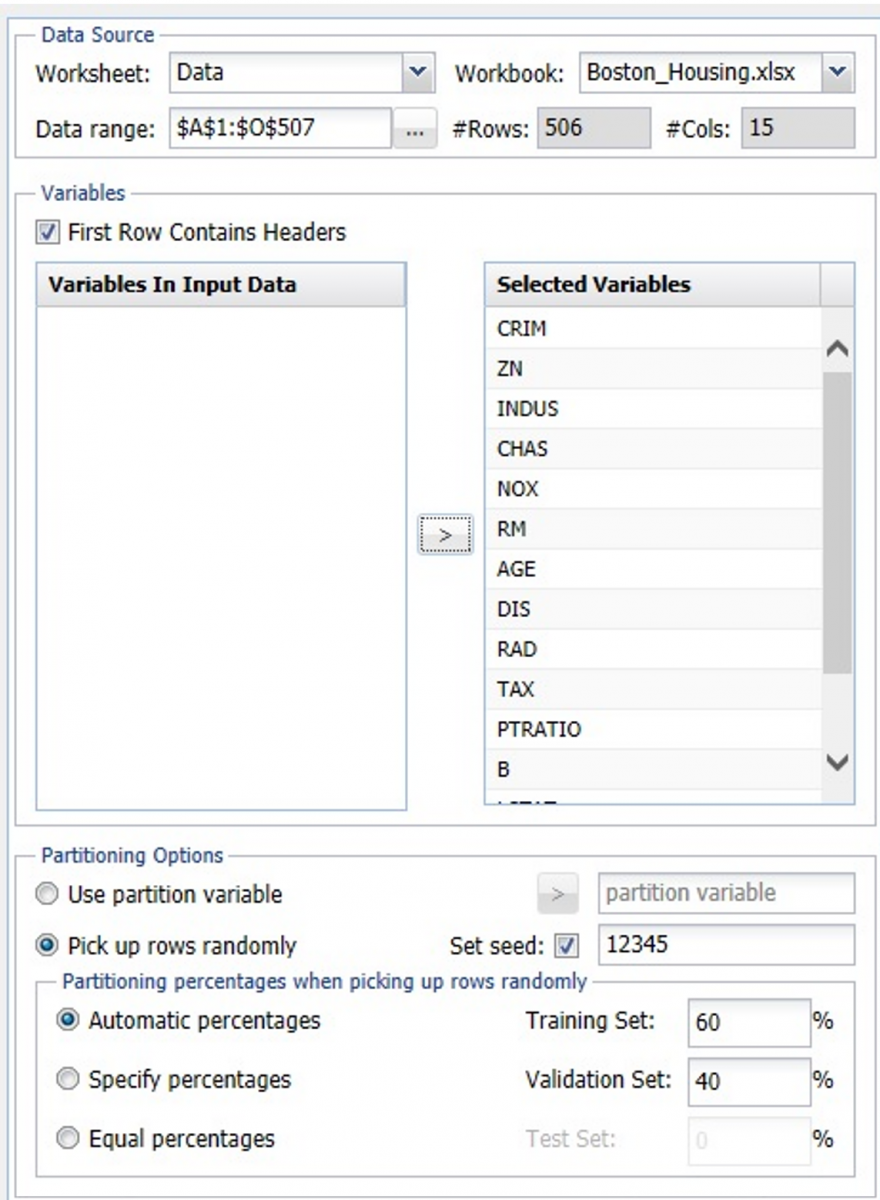The image size is (880, 1200).
Task: Toggle First Row Contains Headers checkbox
Action: (x=48, y=233)
